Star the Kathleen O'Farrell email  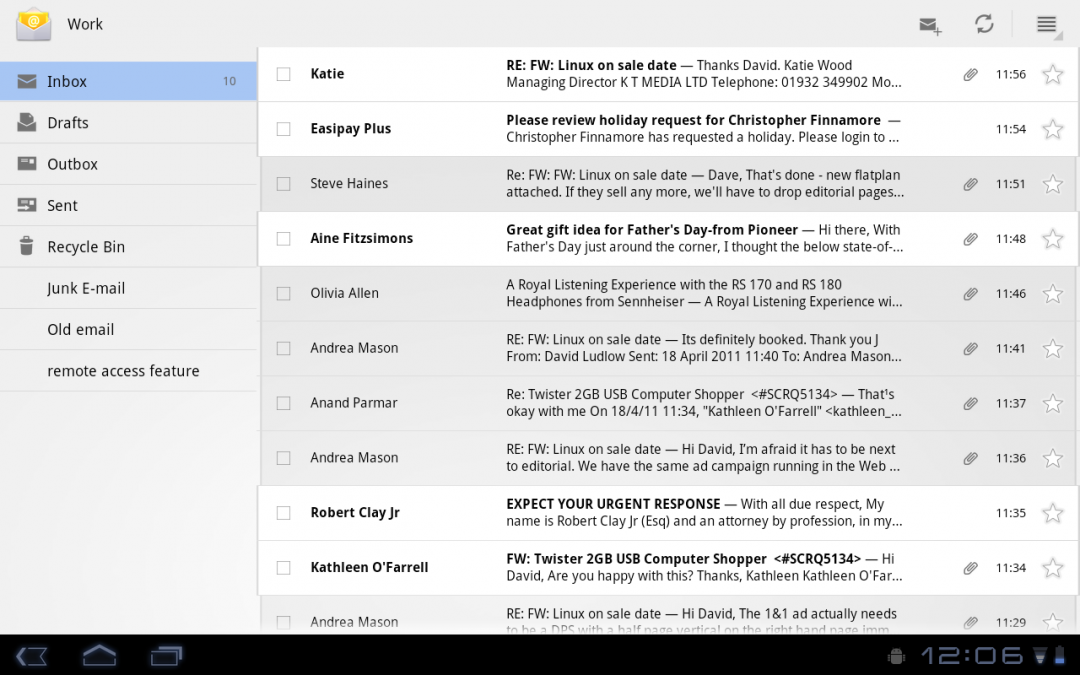coord(1052,568)
